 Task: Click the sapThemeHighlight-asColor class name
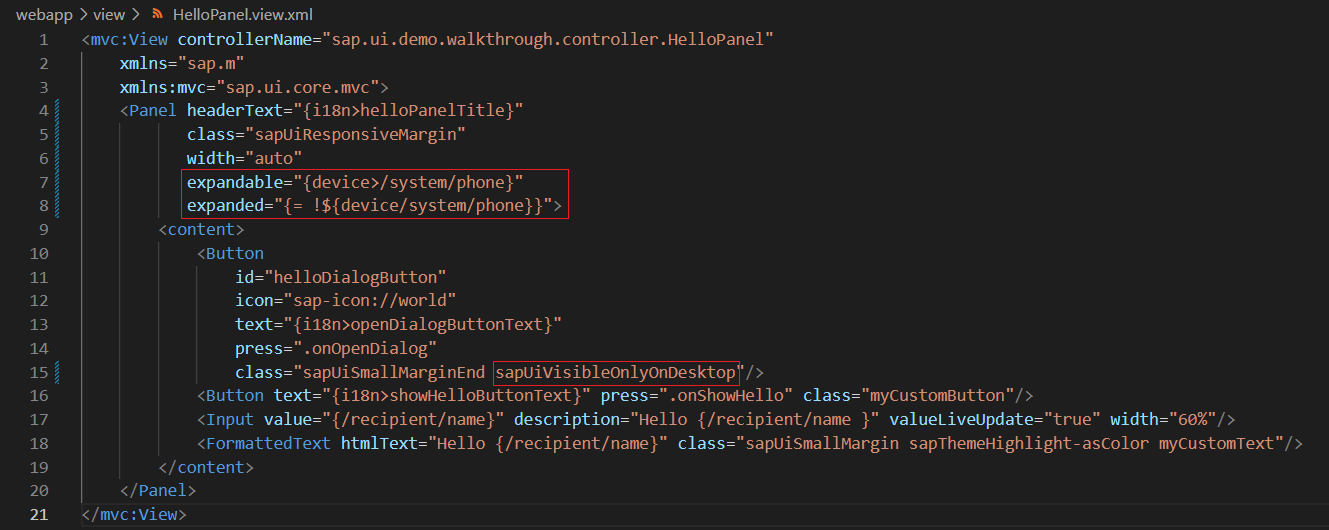1029,443
